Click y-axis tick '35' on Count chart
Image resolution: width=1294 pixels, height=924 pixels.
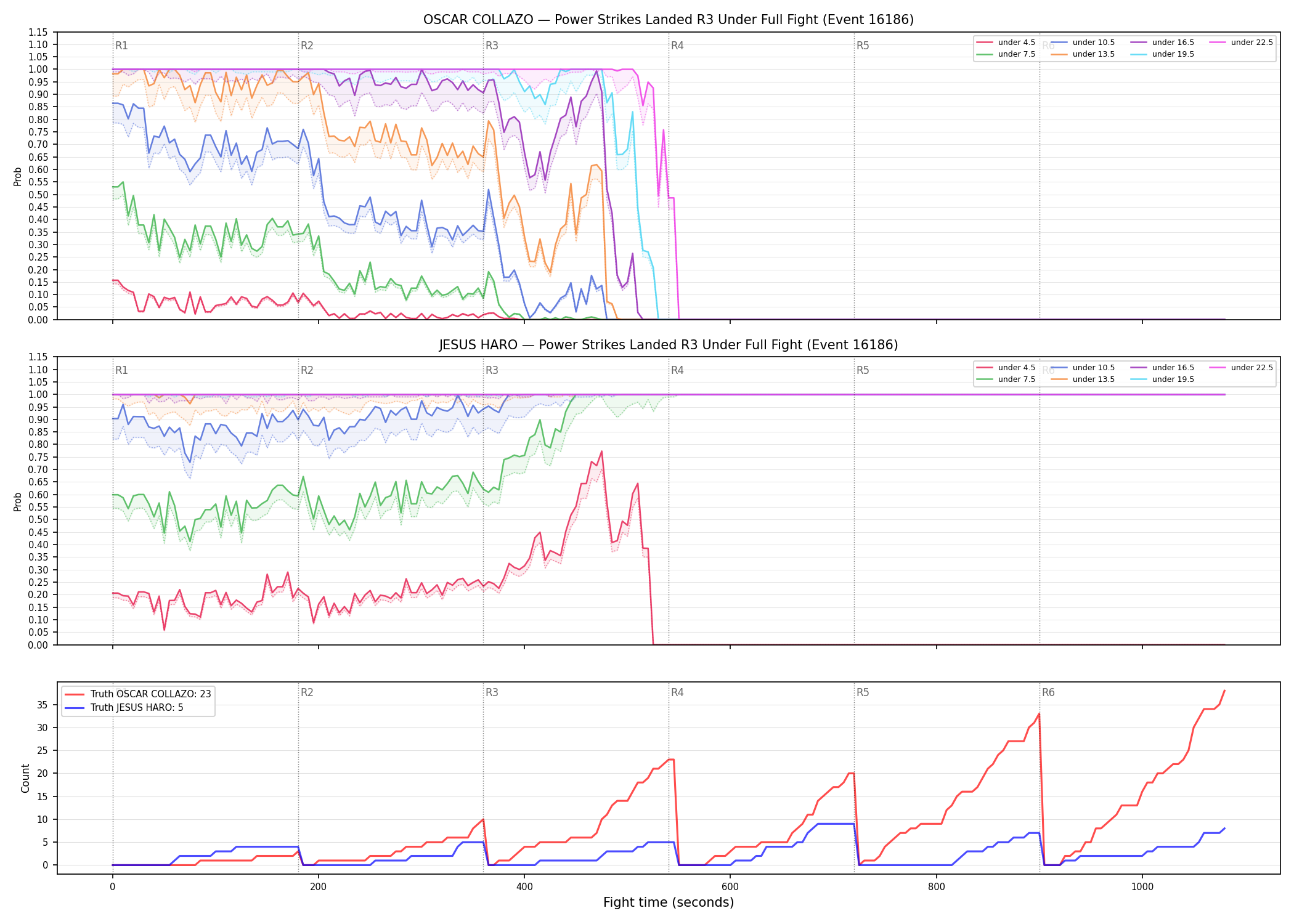tap(43, 705)
